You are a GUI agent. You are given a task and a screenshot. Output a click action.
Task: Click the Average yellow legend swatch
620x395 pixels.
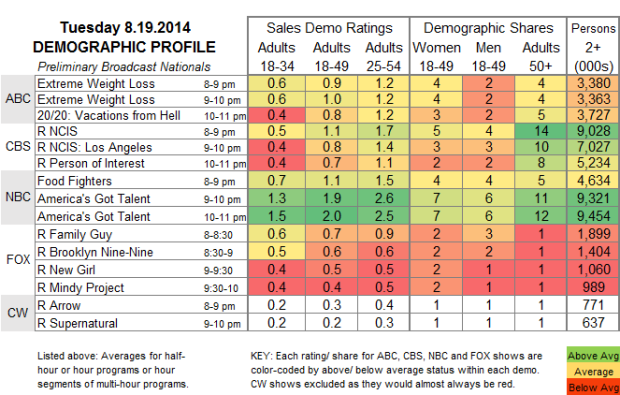pos(594,372)
